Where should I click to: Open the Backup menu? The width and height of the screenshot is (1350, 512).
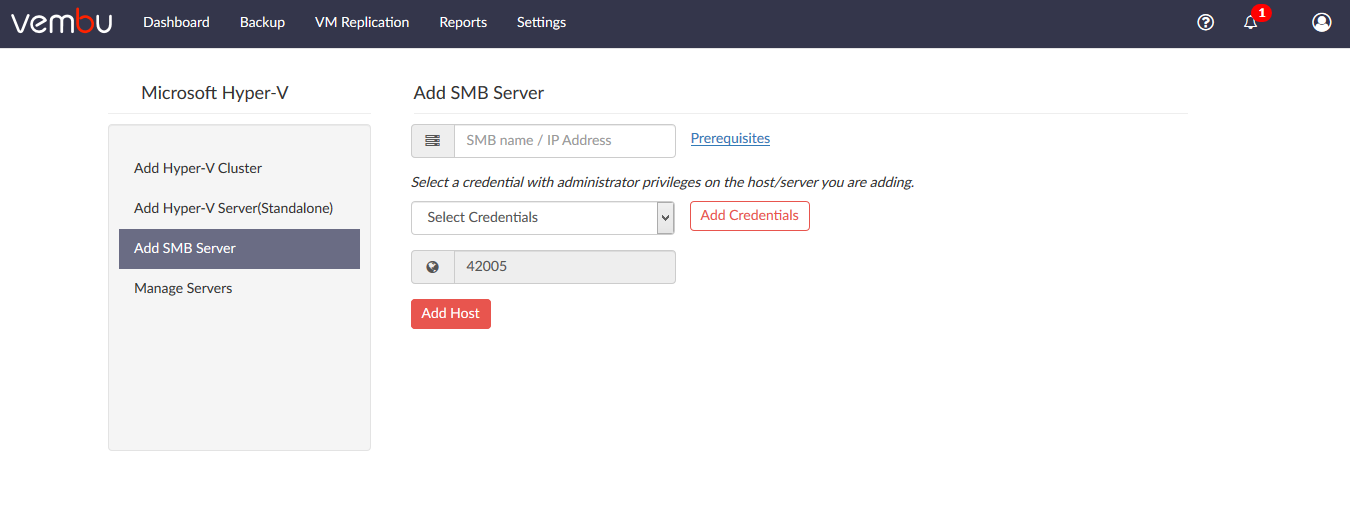click(262, 22)
